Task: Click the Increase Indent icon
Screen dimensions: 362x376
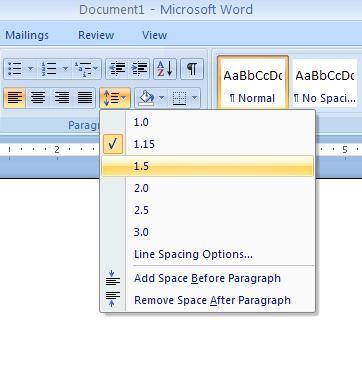Action: [140, 69]
